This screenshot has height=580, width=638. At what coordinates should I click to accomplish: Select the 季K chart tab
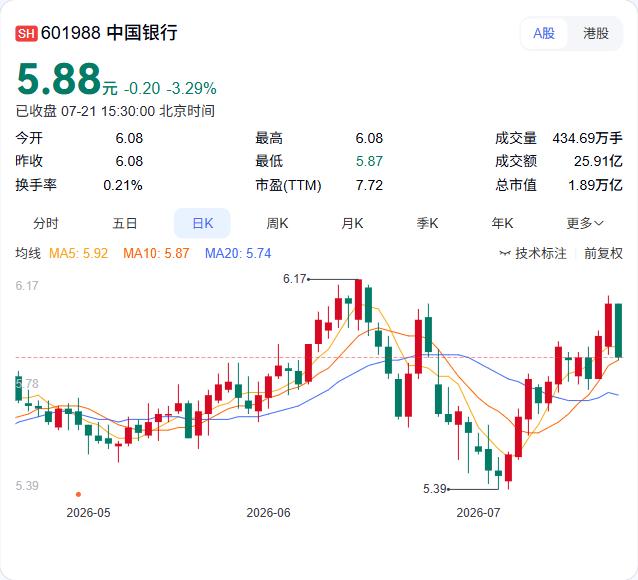pyautogui.click(x=427, y=223)
